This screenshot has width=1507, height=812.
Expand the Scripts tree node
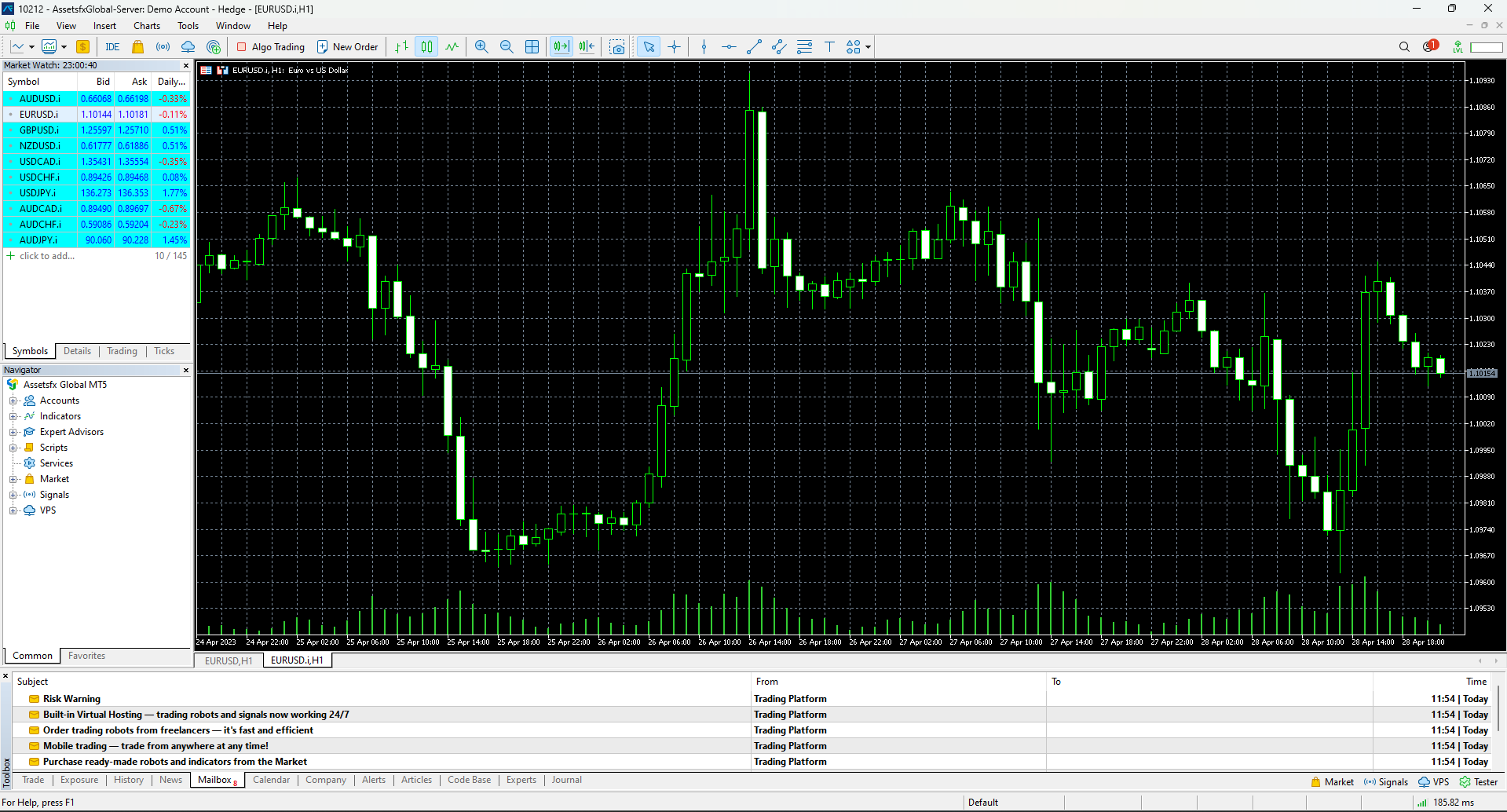click(13, 448)
